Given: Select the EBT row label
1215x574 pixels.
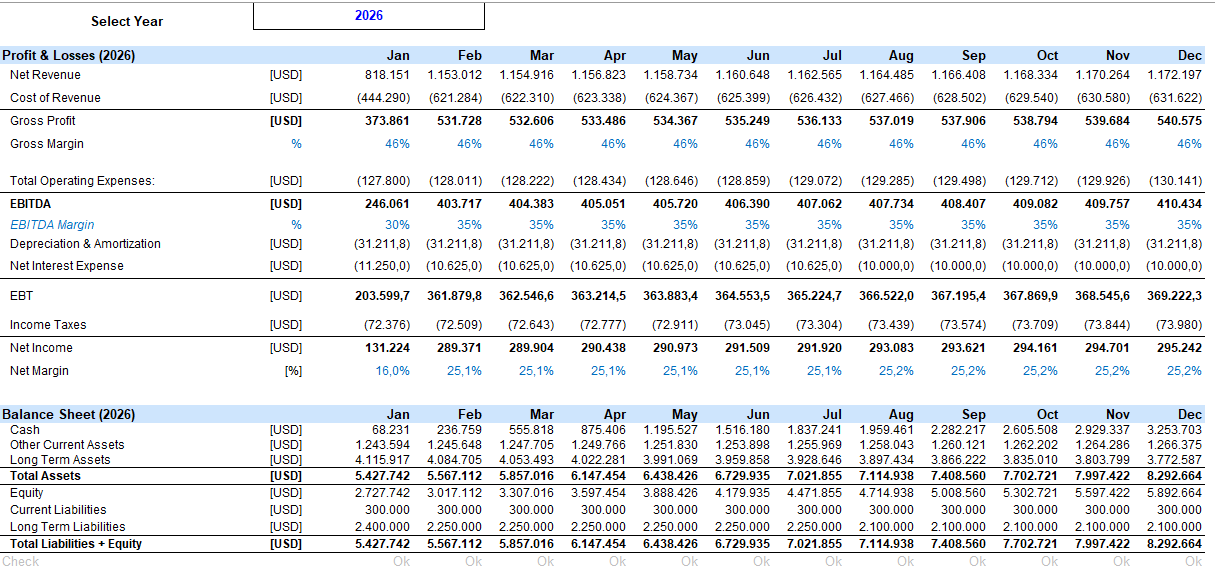Looking at the screenshot, I should [21, 296].
